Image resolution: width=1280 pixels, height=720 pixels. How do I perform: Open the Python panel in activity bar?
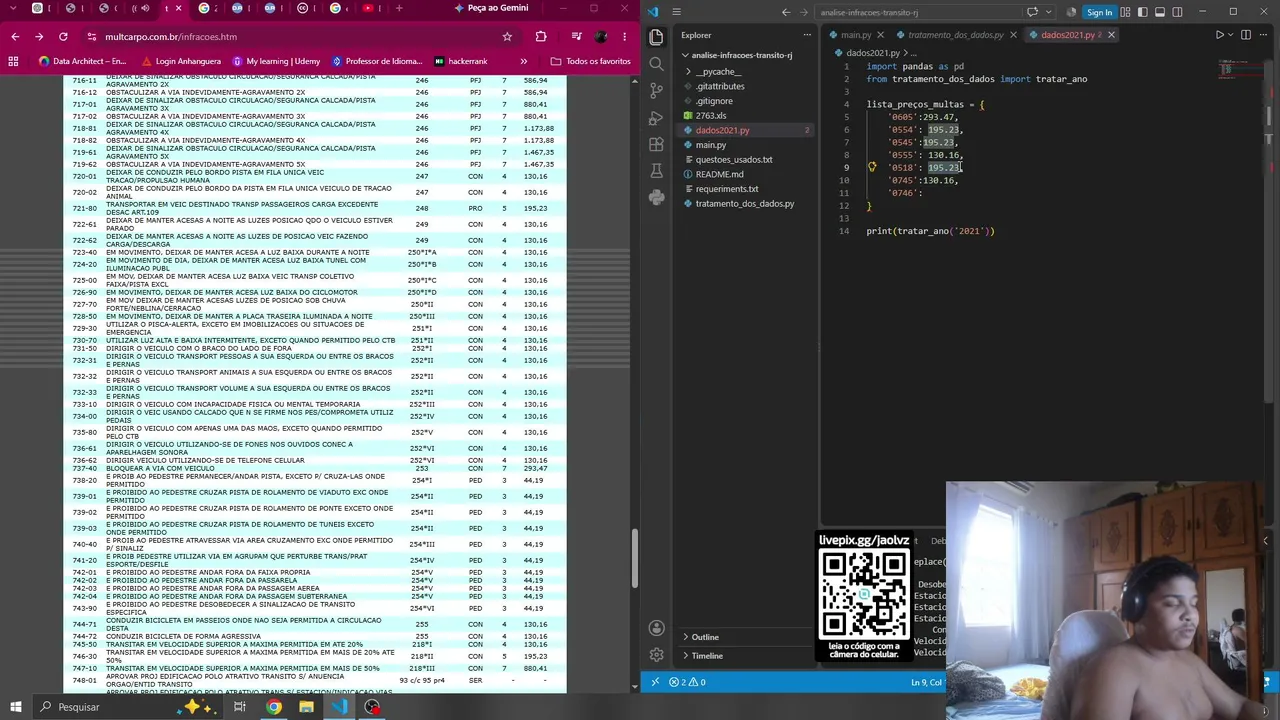656,197
